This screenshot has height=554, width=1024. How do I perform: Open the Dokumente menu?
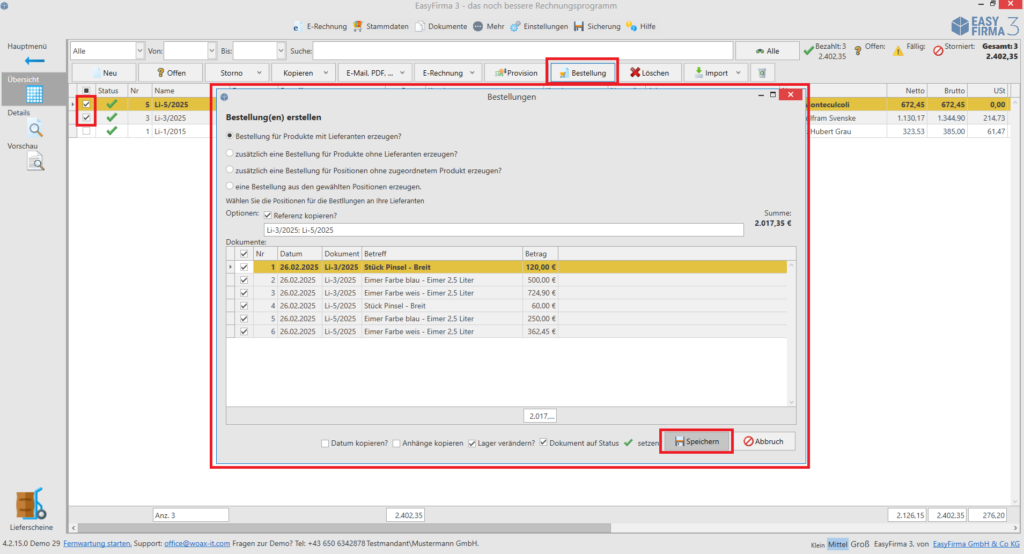441,27
